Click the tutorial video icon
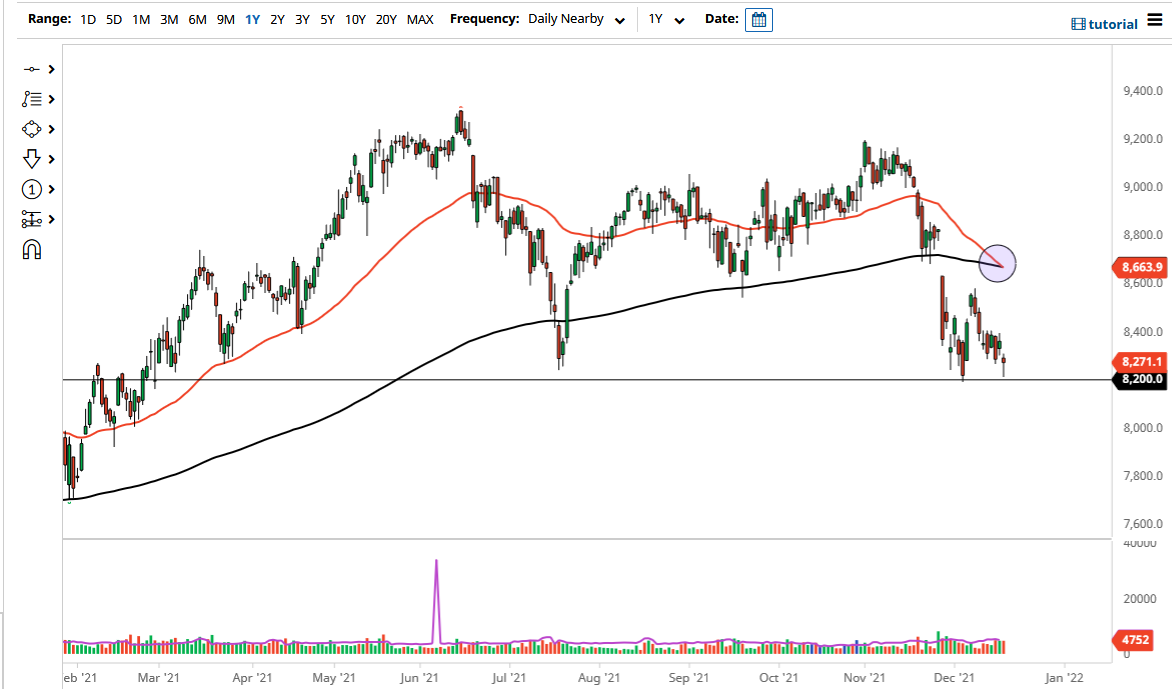 point(1078,24)
